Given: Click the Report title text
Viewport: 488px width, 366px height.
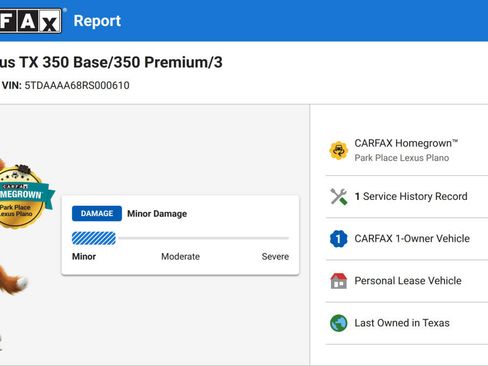Looking at the screenshot, I should coord(97,21).
